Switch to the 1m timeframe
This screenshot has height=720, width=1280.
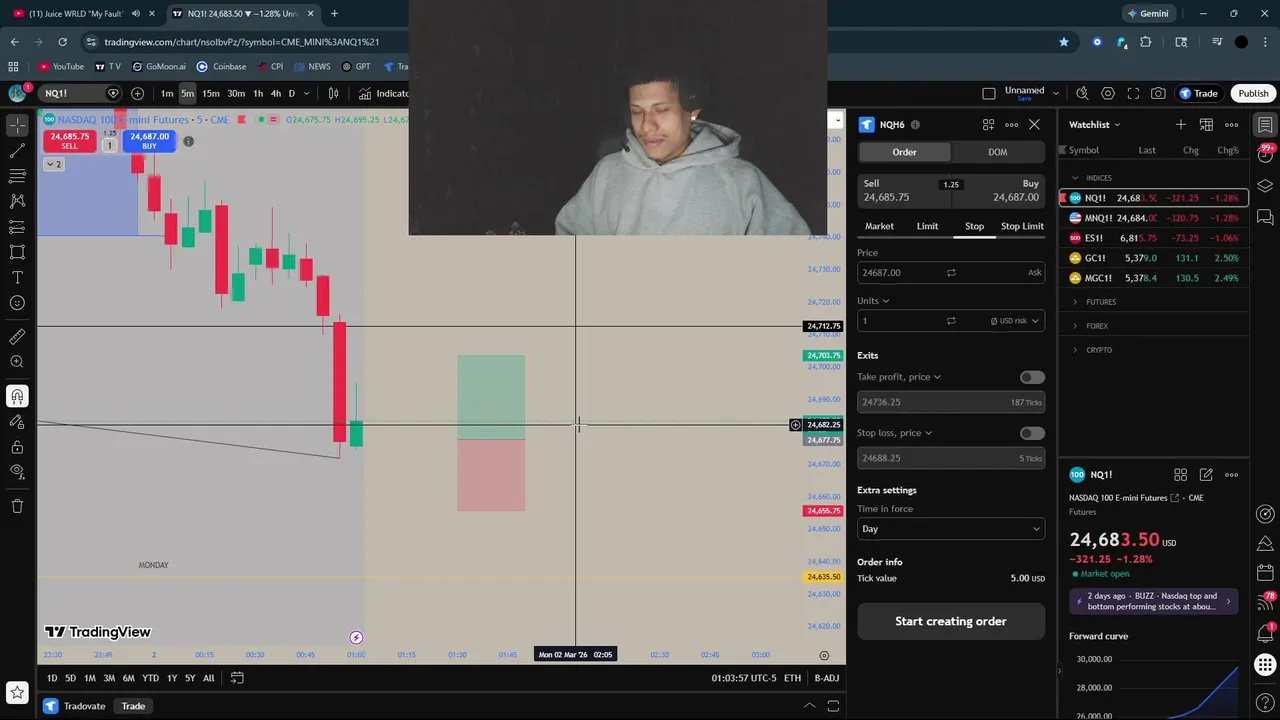click(167, 93)
